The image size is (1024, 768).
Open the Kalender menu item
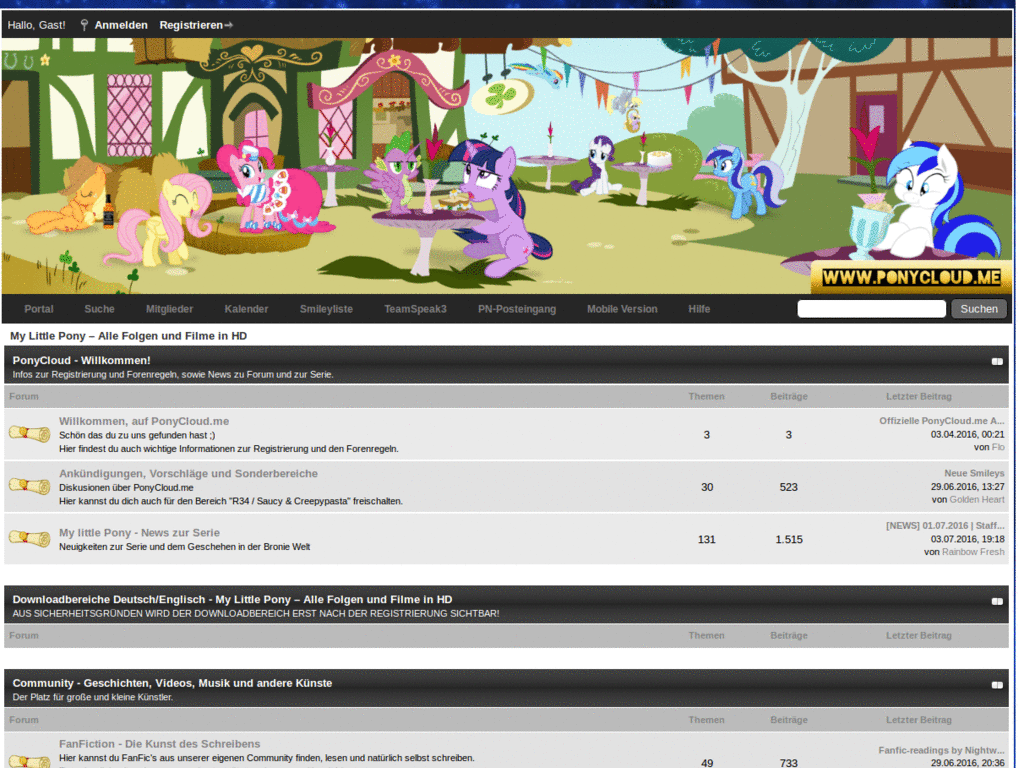[x=246, y=309]
